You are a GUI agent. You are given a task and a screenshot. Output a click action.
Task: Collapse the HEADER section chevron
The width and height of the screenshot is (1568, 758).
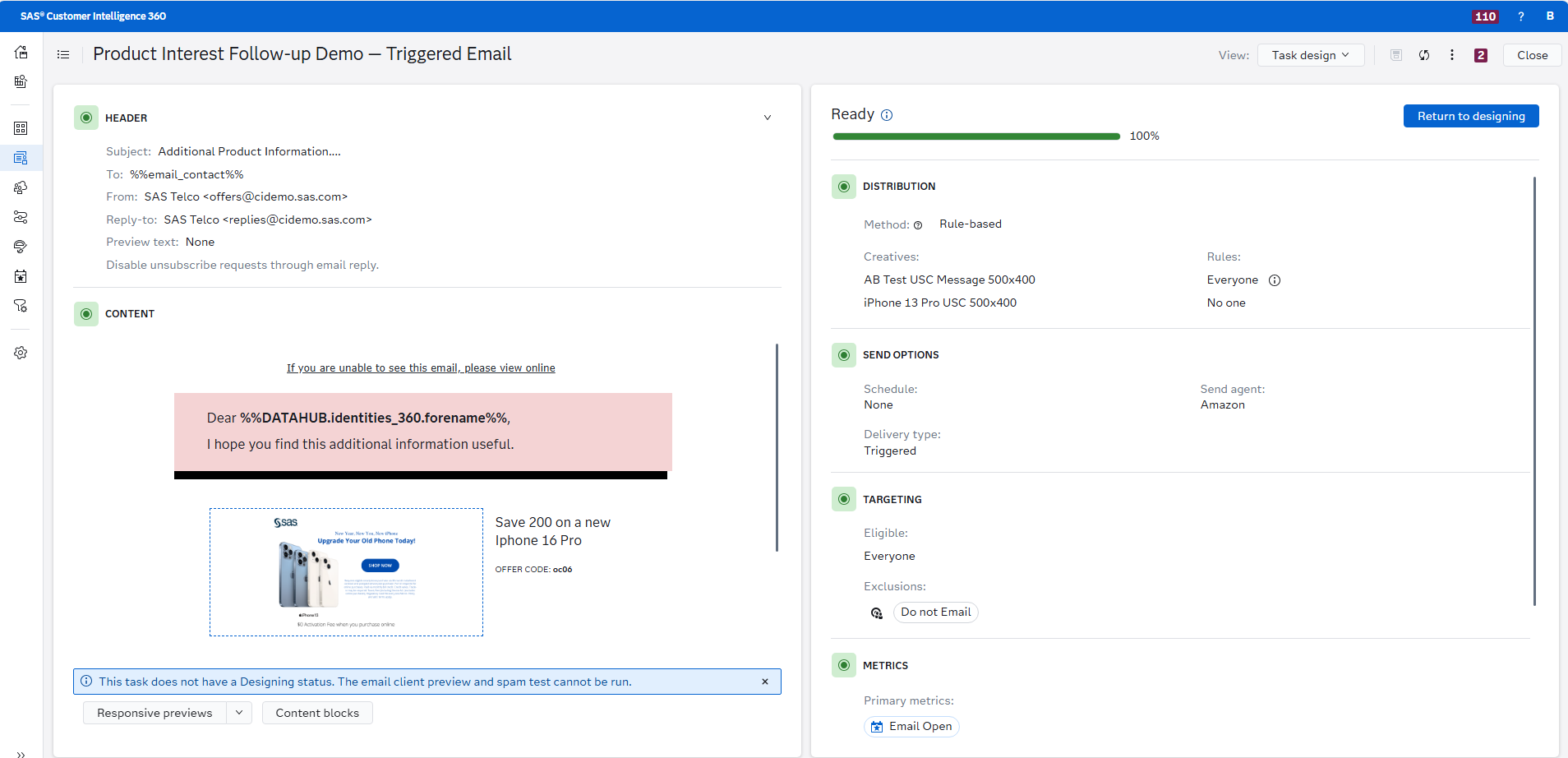[x=768, y=118]
